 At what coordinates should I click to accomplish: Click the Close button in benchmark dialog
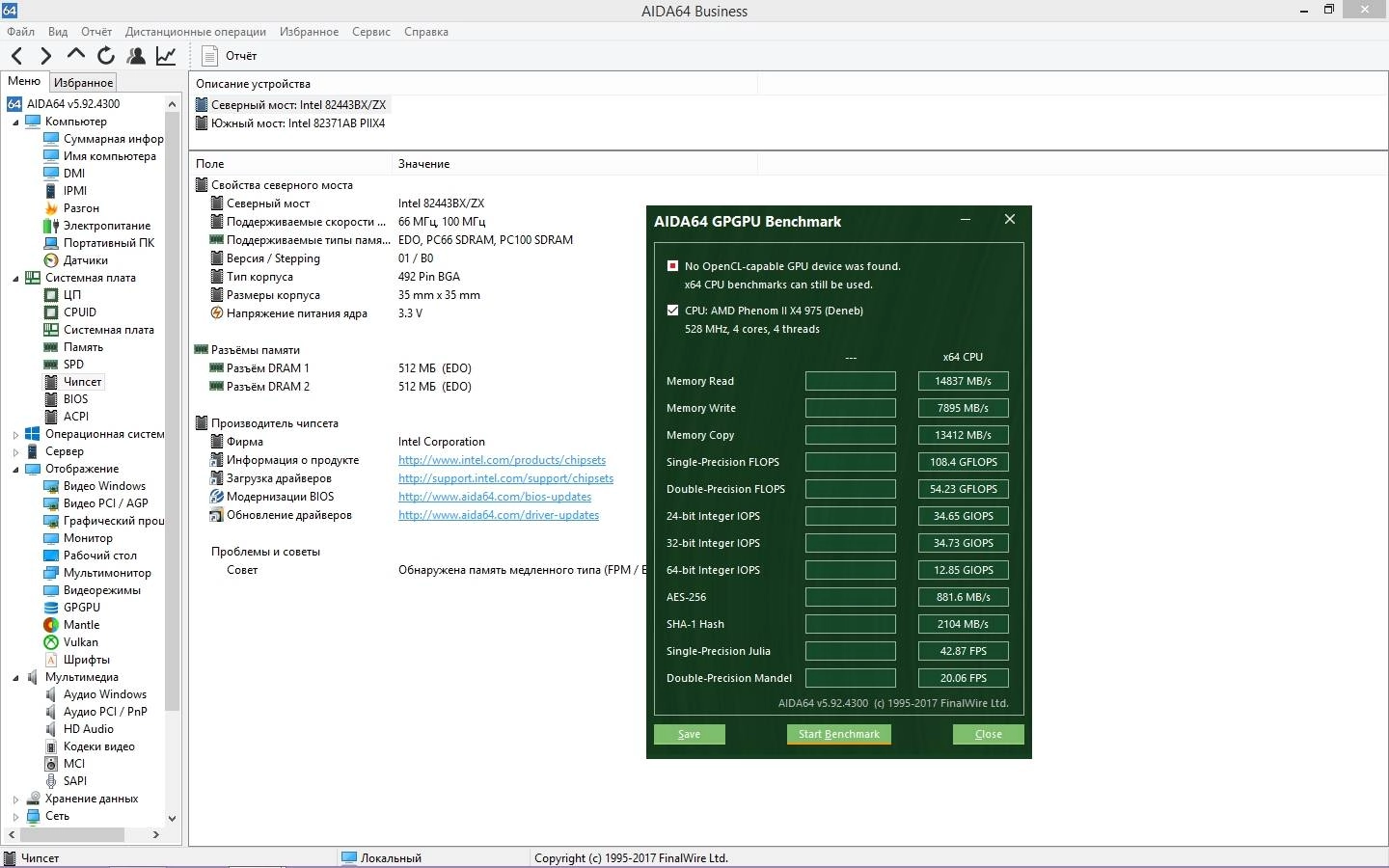[x=989, y=734]
